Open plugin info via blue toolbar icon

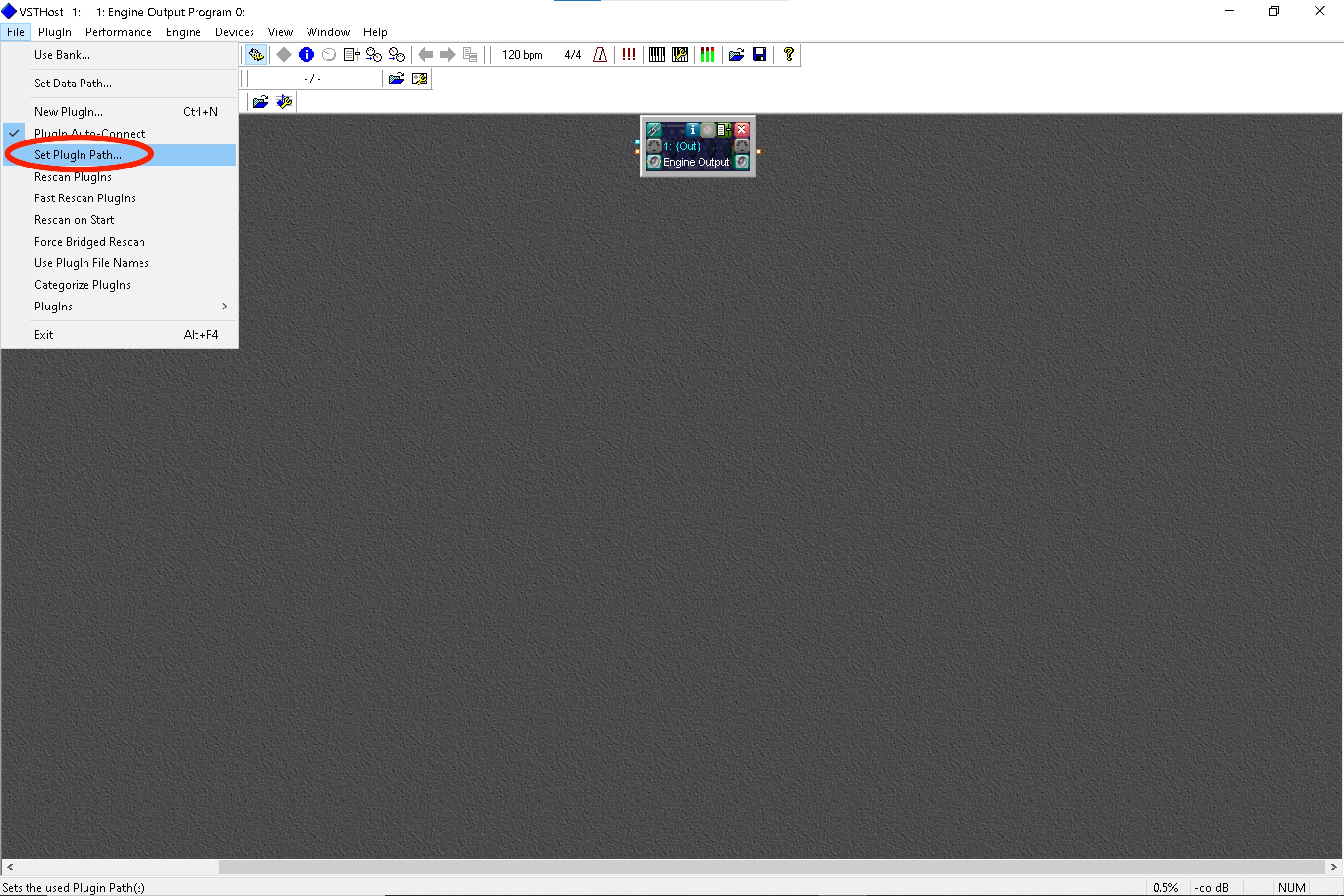point(307,55)
